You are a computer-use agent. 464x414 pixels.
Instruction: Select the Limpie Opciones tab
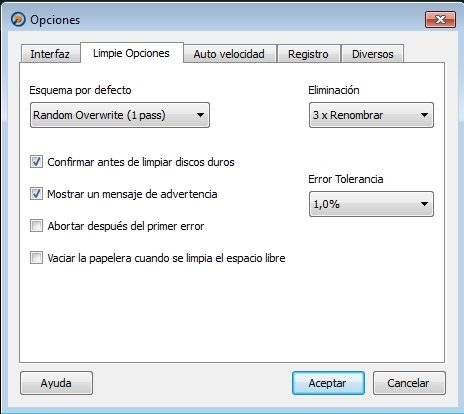pyautogui.click(x=131, y=53)
